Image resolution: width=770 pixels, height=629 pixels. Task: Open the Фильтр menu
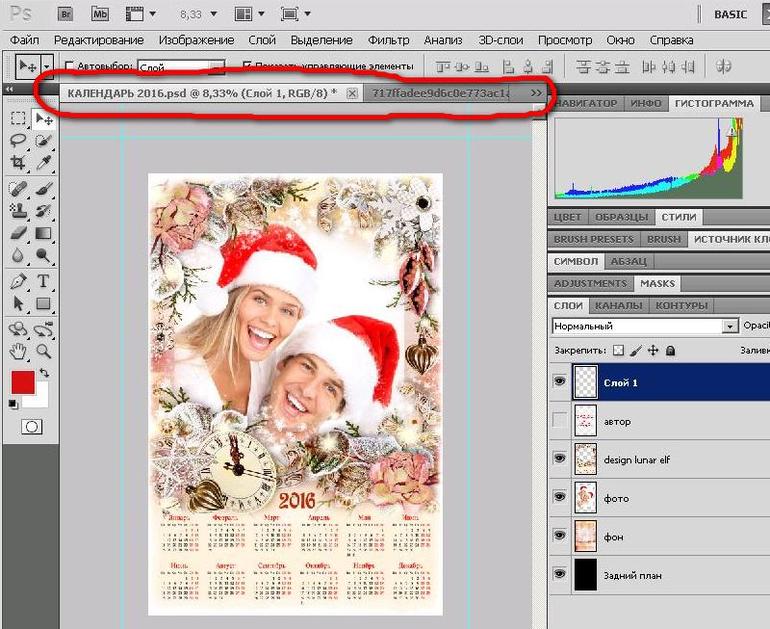pos(388,40)
